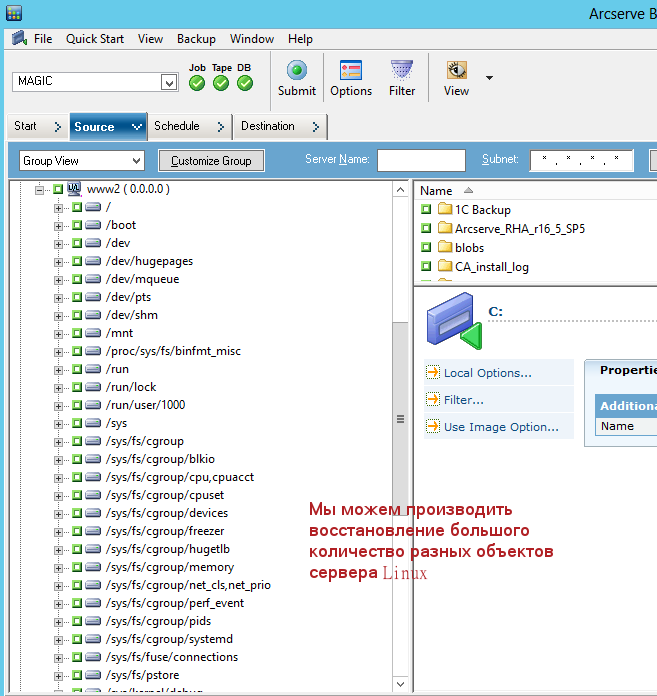The width and height of the screenshot is (657, 696).
Task: Click the /mnt volume drive icon
Action: [x=93, y=333]
